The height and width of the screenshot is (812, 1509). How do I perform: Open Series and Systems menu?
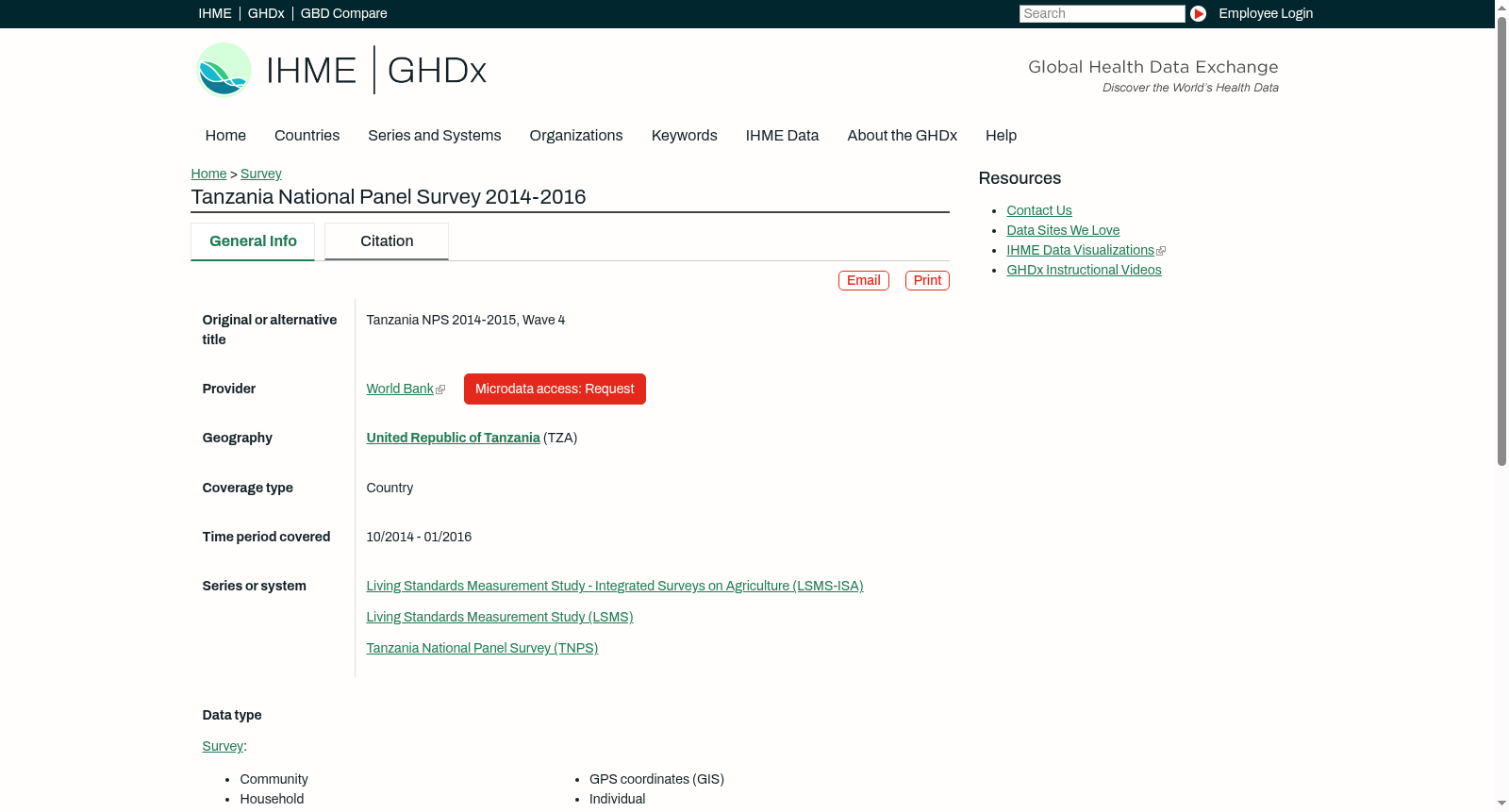435,136
